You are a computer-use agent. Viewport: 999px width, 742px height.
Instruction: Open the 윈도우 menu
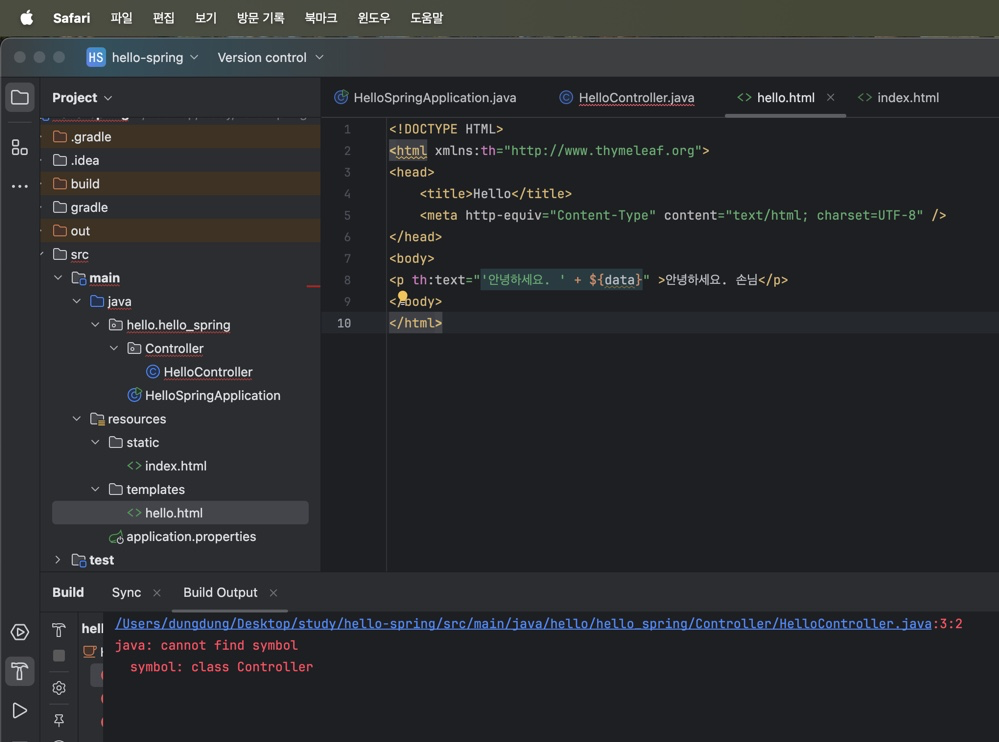[x=373, y=18]
